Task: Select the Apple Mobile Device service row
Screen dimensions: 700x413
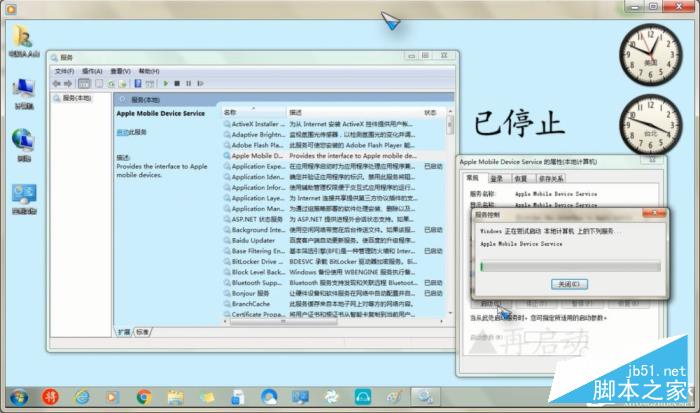Action: [334, 156]
